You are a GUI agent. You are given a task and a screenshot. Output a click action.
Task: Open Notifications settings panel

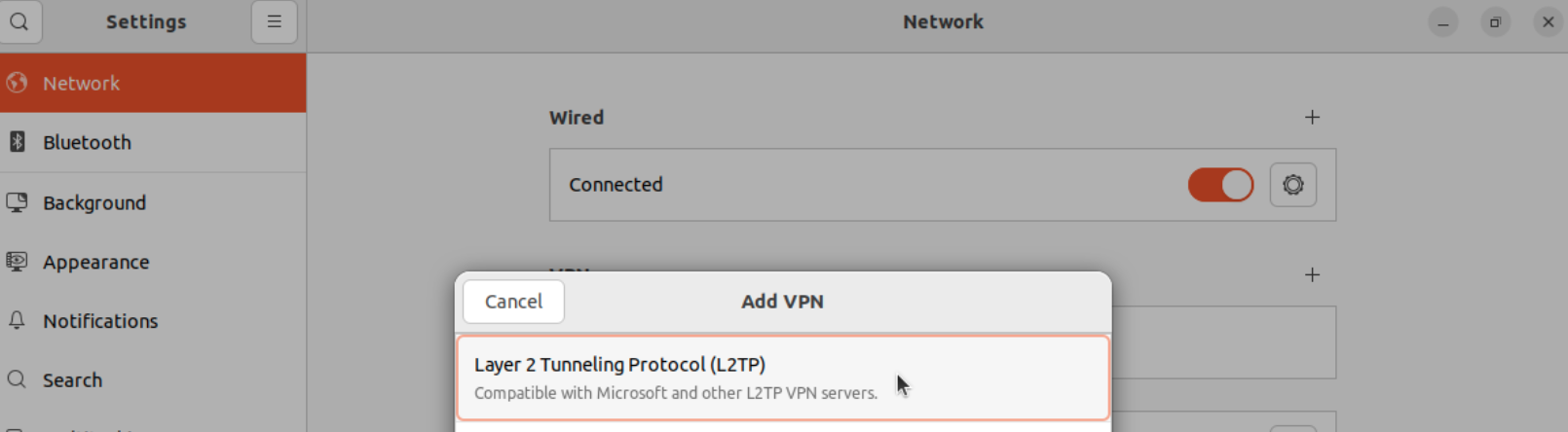[x=99, y=321]
